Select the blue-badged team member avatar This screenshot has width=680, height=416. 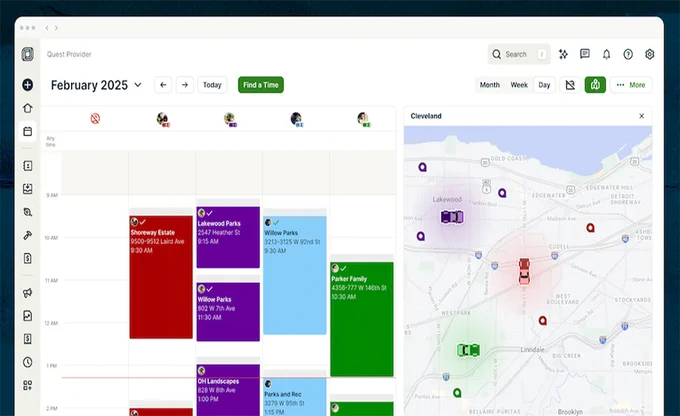coord(296,118)
